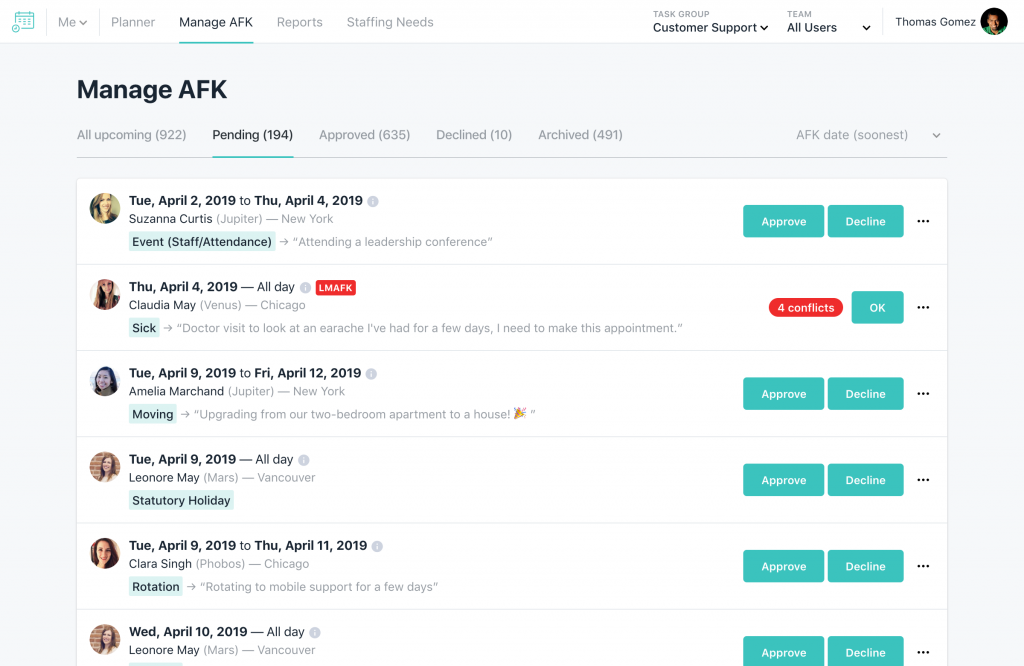This screenshot has height=666, width=1024.
Task: Decline Leonore May April 10 request
Action: (865, 651)
